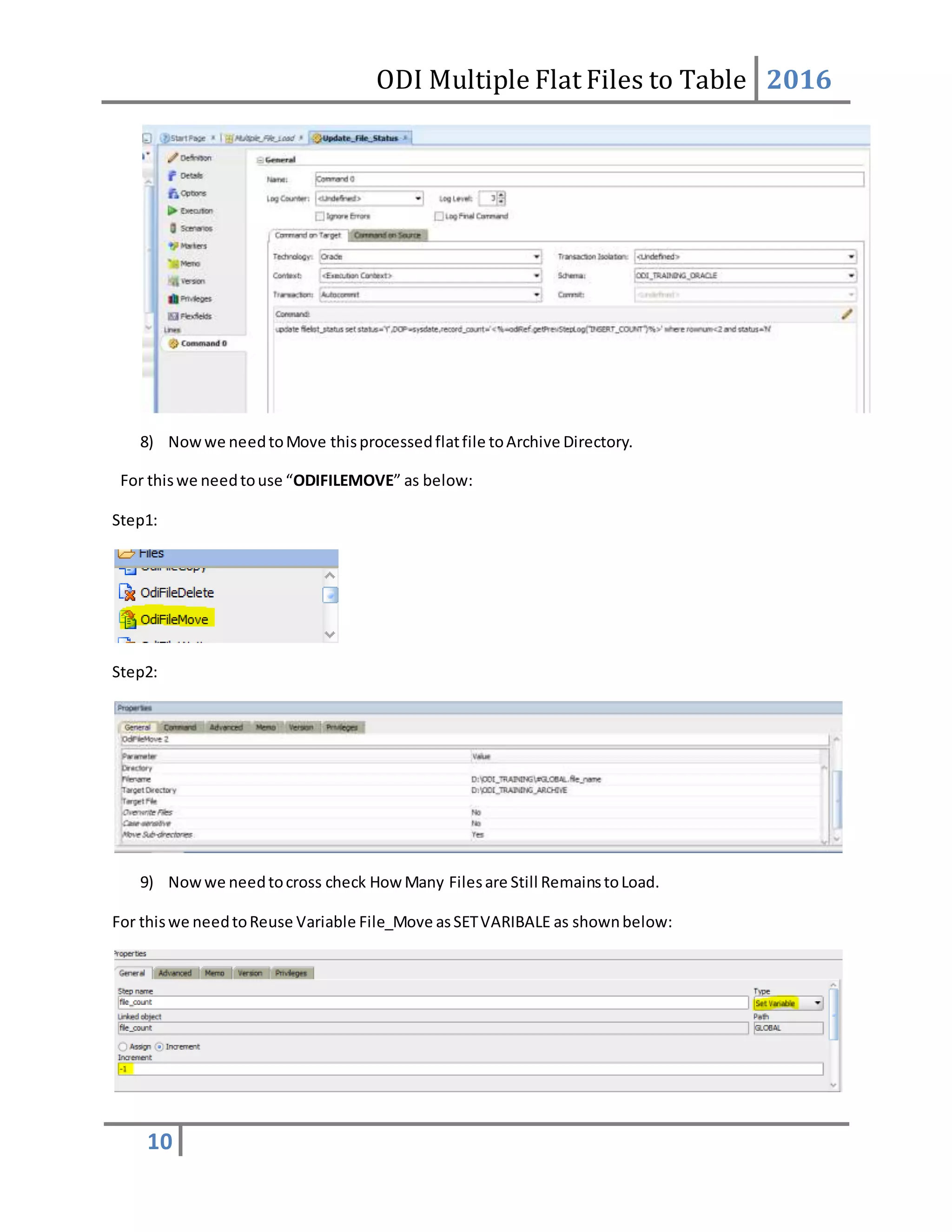Open the Execution section green arrow icon
This screenshot has width=952, height=1232.
point(172,211)
